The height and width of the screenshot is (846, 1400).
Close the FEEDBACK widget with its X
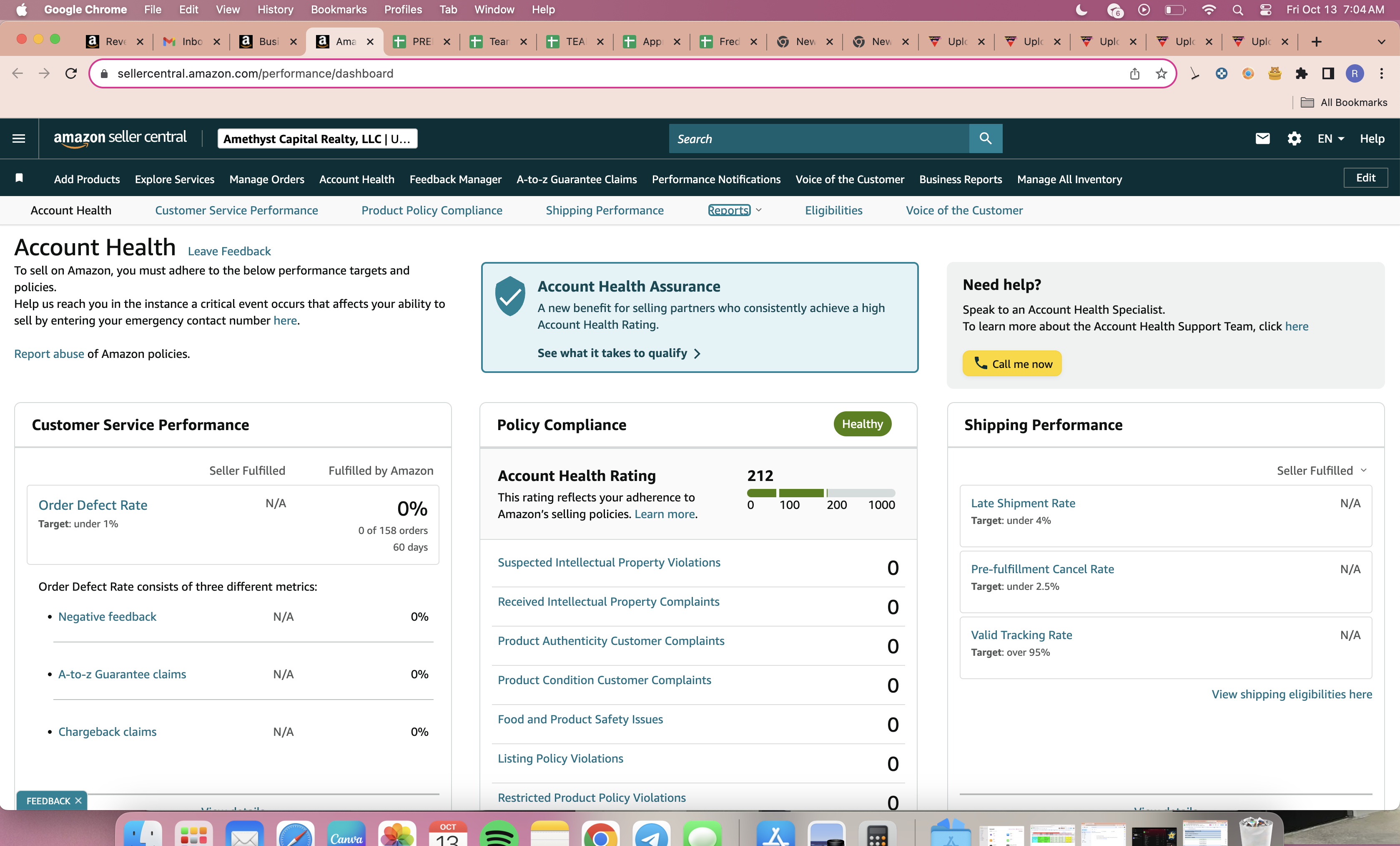point(78,801)
